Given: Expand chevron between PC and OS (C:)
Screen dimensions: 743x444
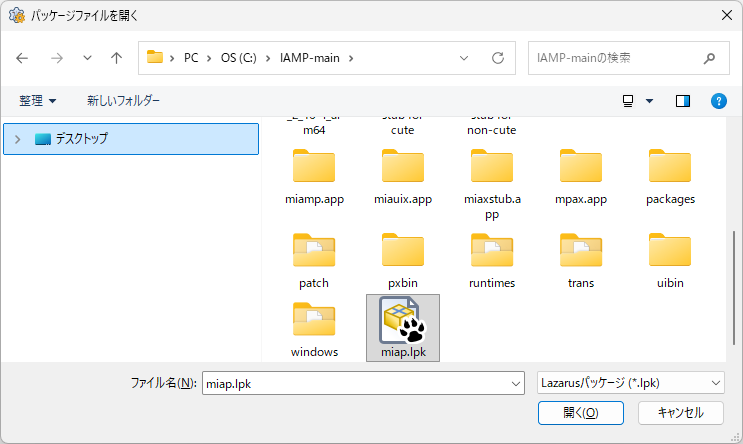Looking at the screenshot, I should click(x=208, y=58).
